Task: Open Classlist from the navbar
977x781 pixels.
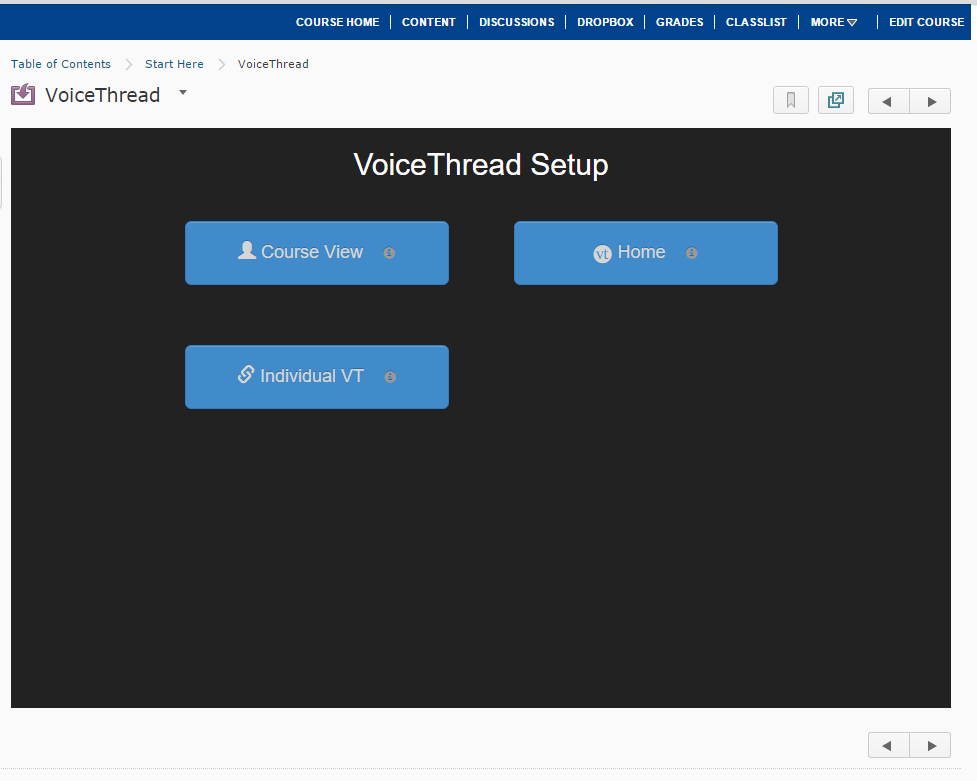Action: (x=756, y=22)
